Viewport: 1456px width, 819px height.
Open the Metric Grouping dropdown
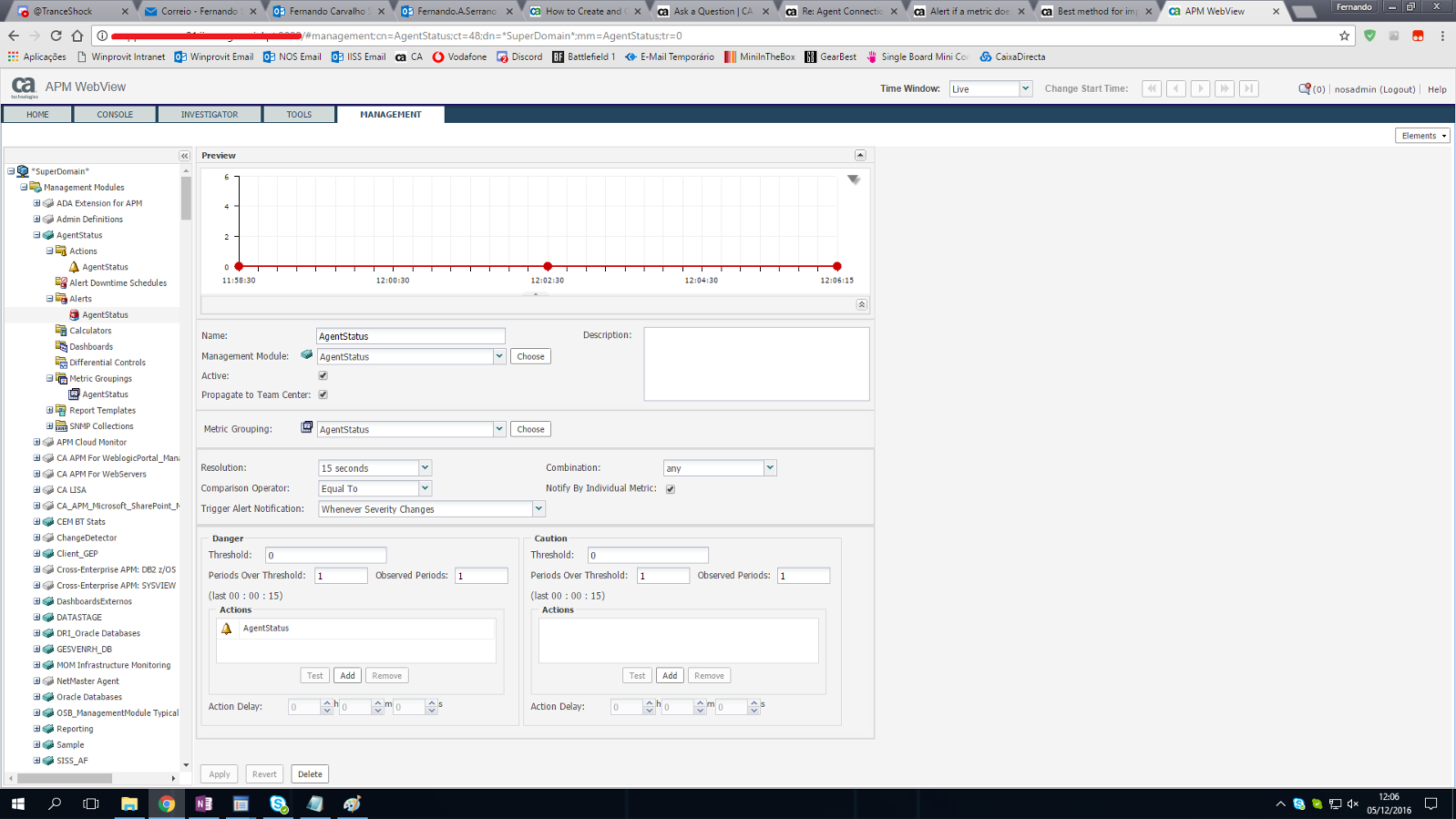[499, 429]
